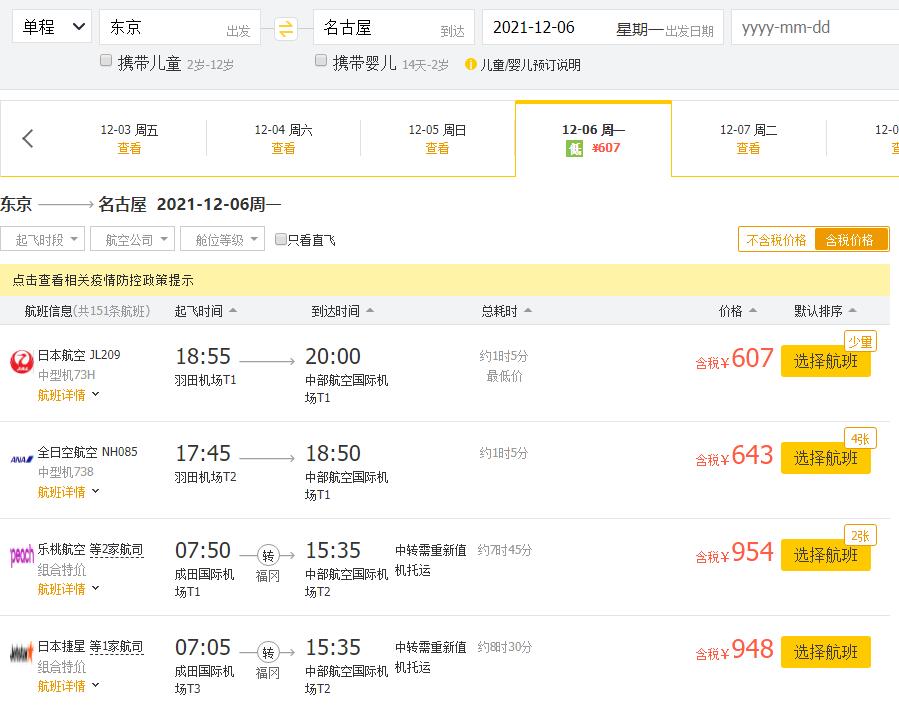This screenshot has height=705, width=899.
Task: Click the arrival city field 名古屋
Action: 394,27
